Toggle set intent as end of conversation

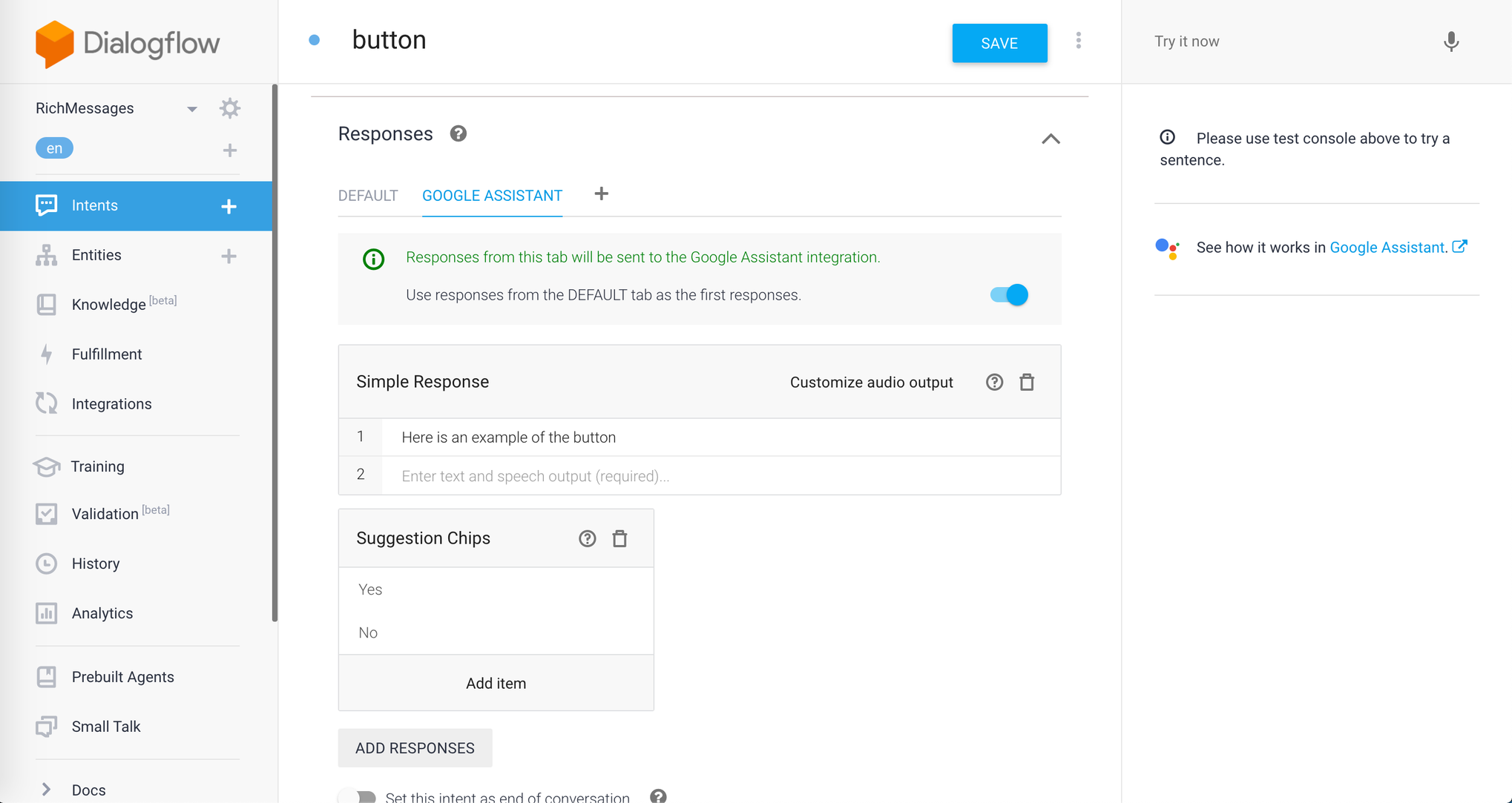359,797
